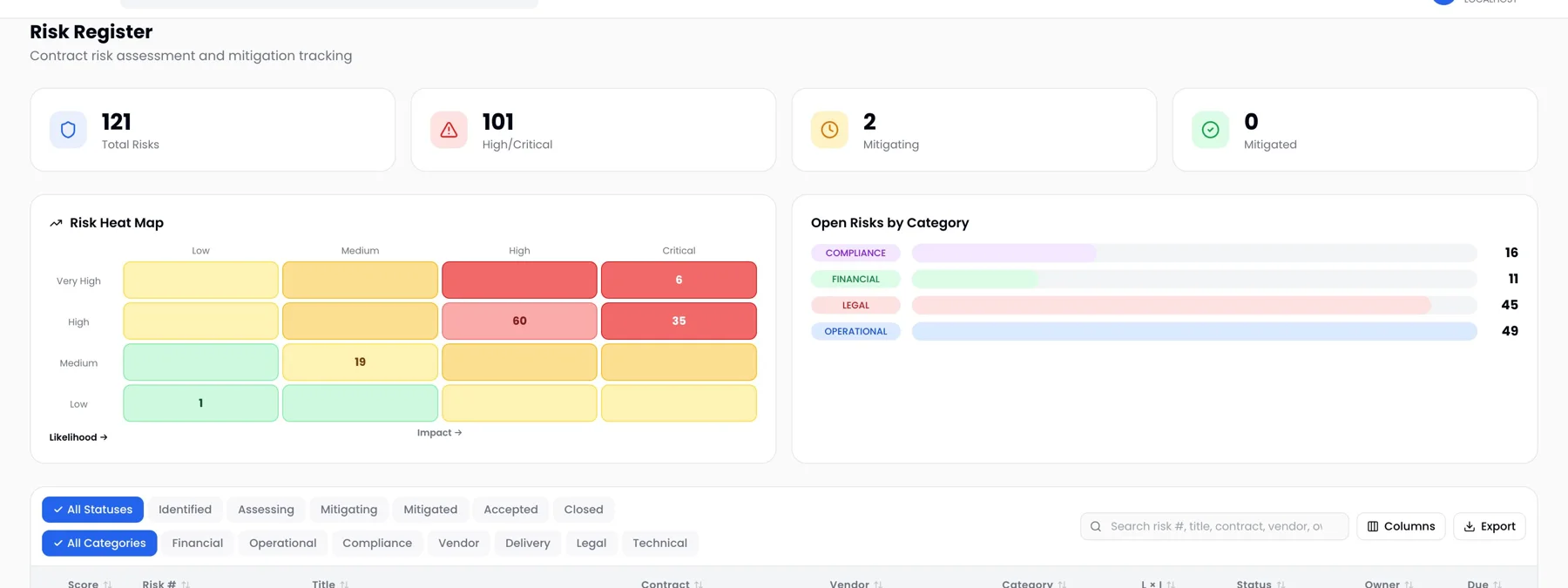The image size is (1568, 588).
Task: Sort by the Category column arrows
Action: (x=1062, y=584)
